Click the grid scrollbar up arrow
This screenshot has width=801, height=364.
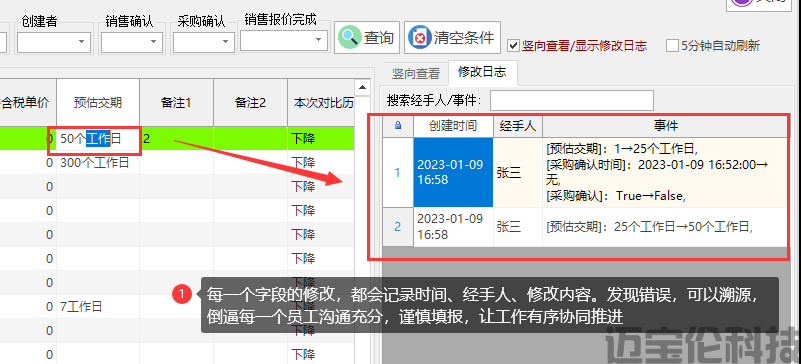click(x=362, y=87)
